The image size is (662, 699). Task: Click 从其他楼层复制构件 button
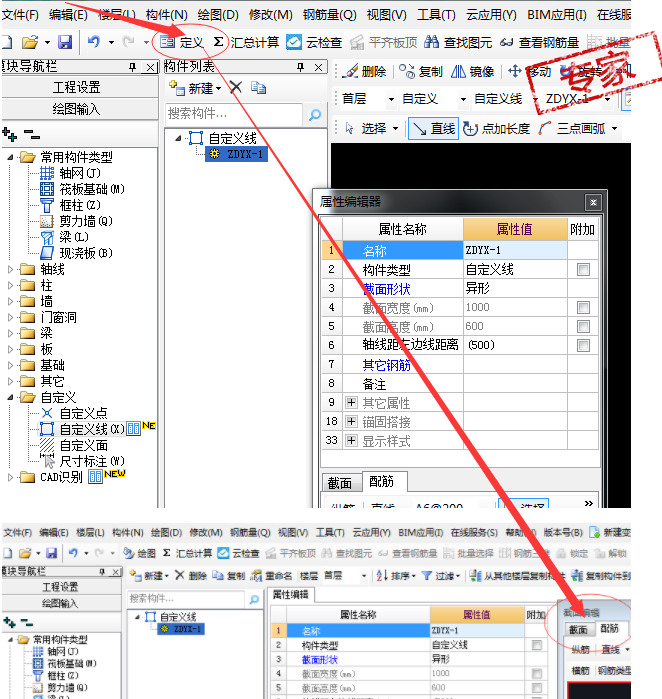click(x=517, y=576)
